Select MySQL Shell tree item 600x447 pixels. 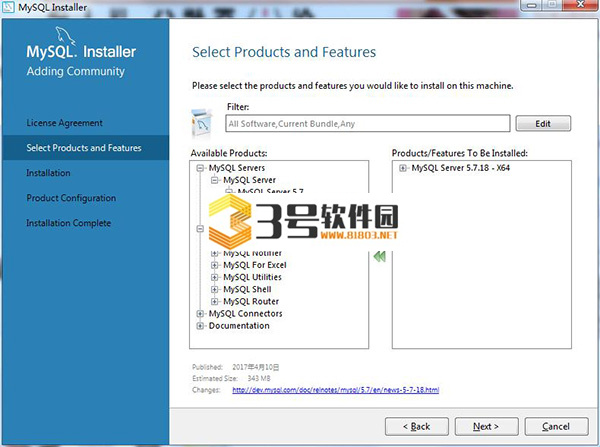coord(247,290)
